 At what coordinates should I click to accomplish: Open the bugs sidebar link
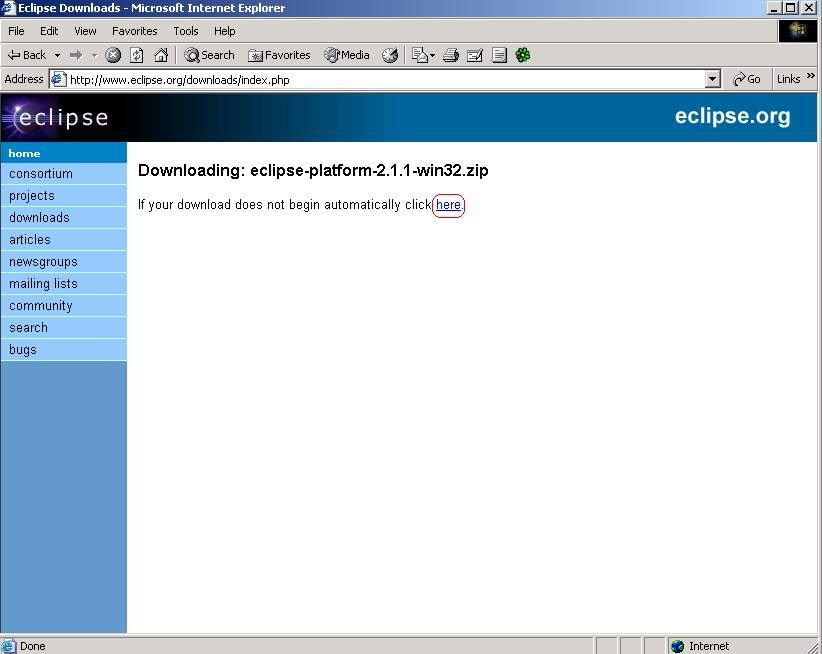[63, 350]
